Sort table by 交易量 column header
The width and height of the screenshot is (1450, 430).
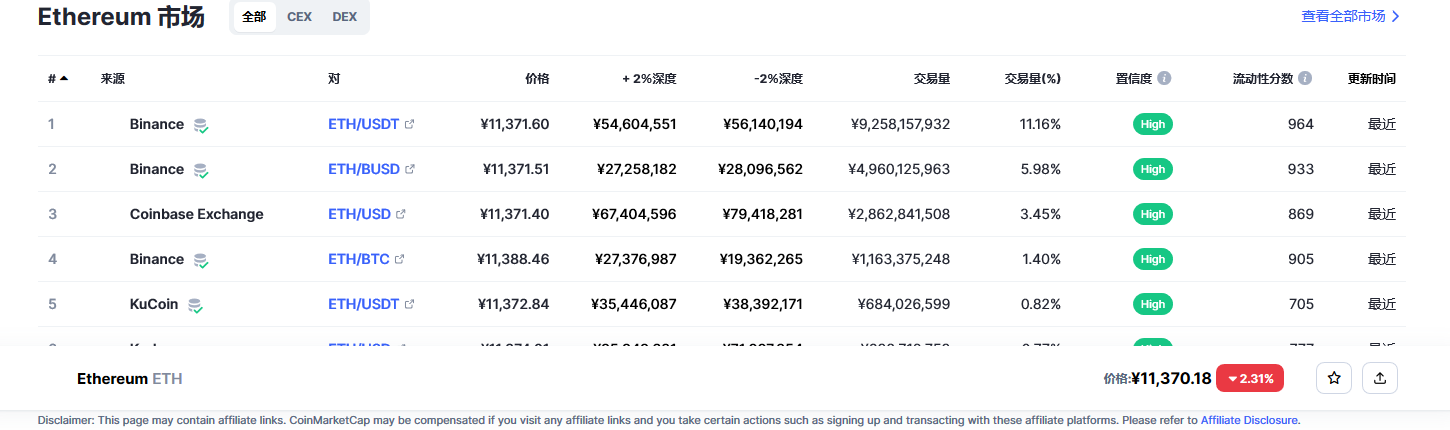(x=932, y=78)
